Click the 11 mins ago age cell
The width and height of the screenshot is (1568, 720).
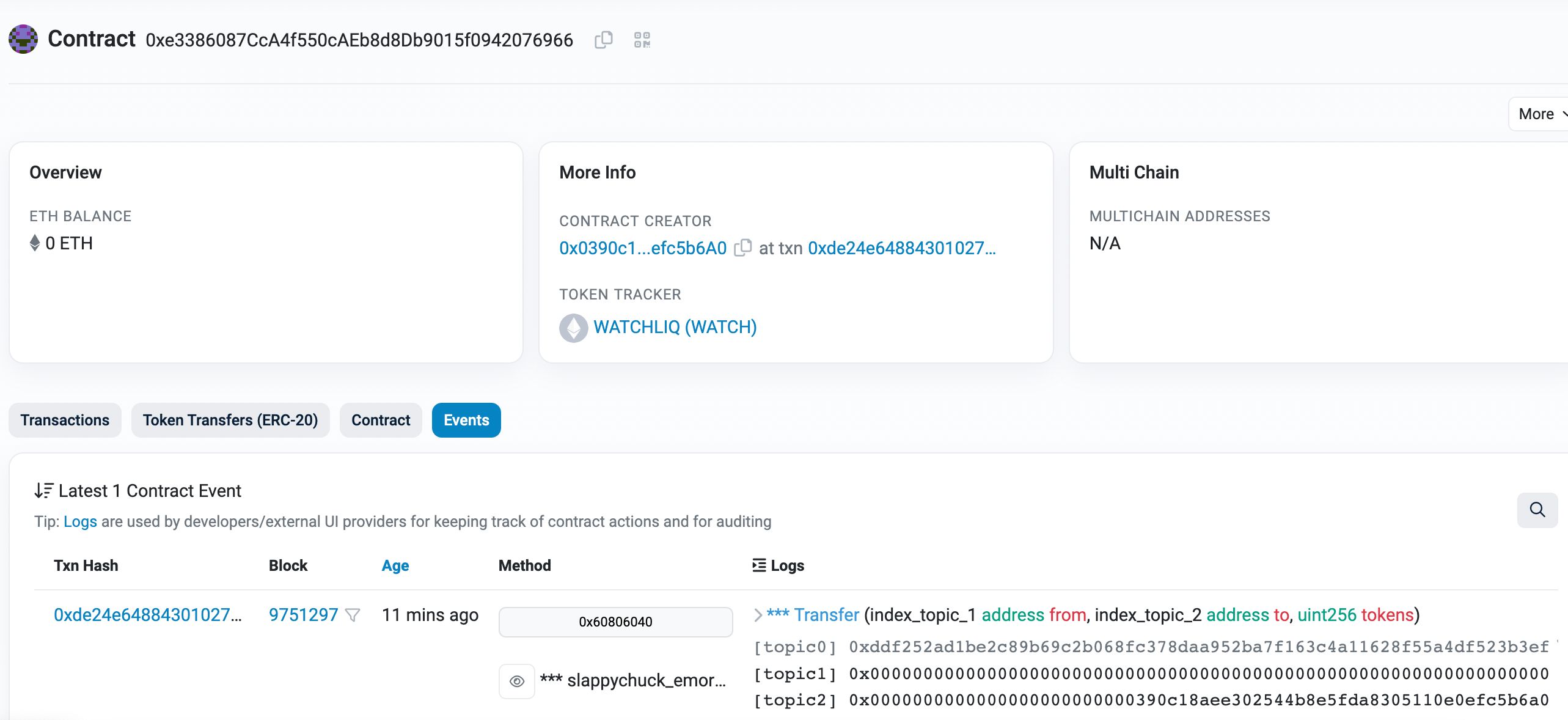coord(430,615)
